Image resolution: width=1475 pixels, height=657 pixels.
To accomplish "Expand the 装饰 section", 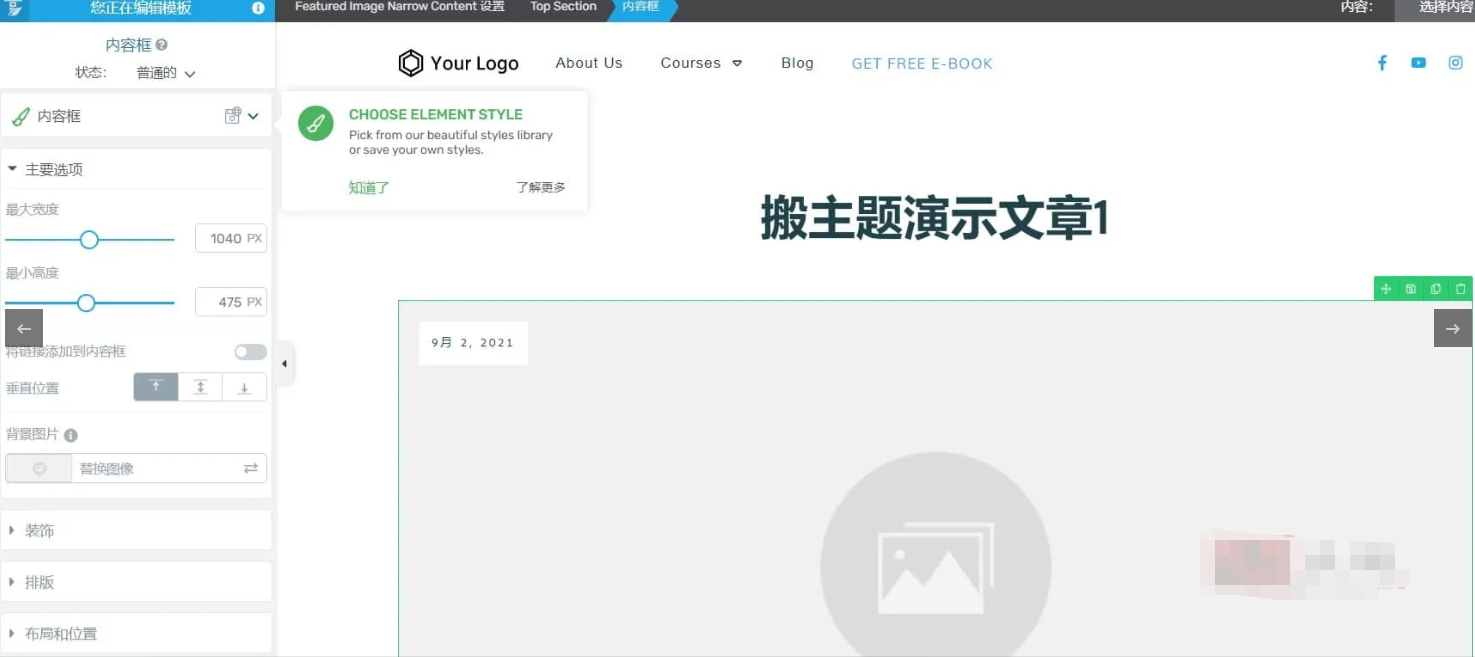I will coord(136,530).
